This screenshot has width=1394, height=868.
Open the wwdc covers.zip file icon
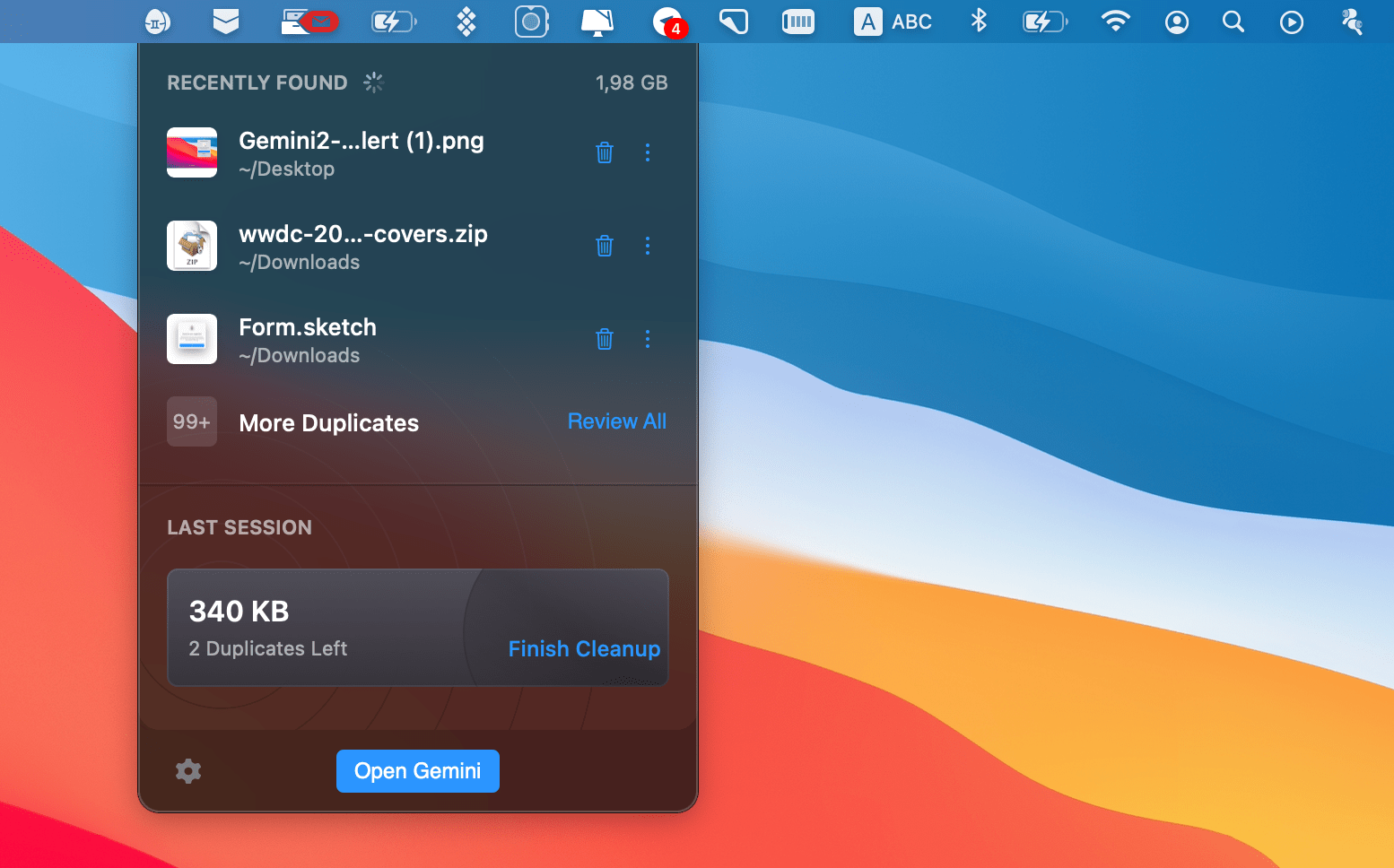click(192, 246)
